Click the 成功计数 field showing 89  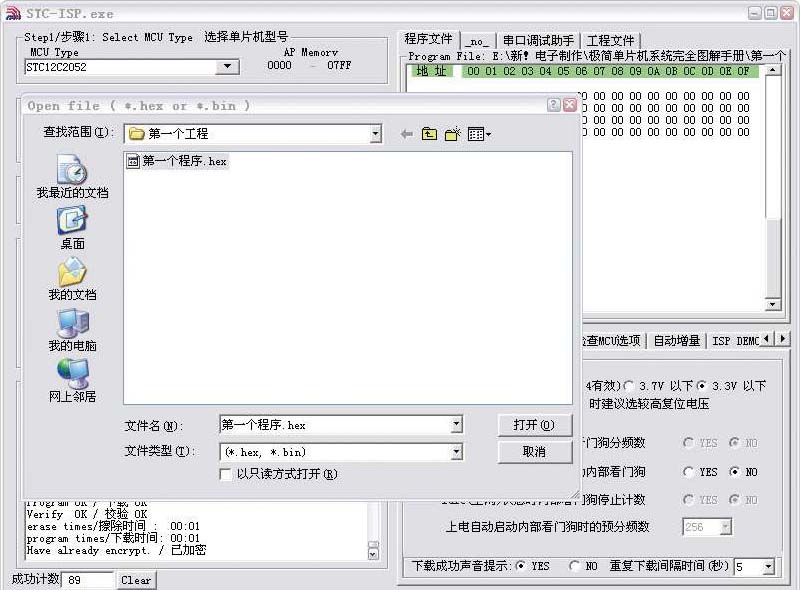87,580
